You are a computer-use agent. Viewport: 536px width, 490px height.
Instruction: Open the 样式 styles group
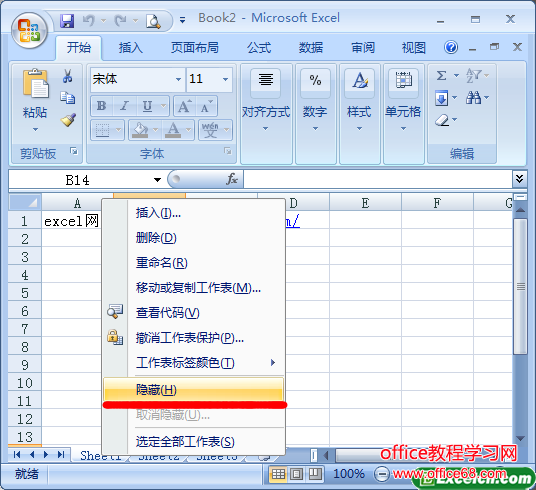click(x=359, y=113)
